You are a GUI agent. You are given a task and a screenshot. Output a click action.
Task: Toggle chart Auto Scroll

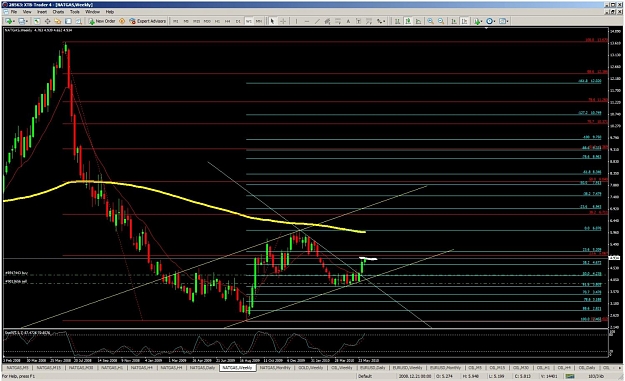coord(454,21)
